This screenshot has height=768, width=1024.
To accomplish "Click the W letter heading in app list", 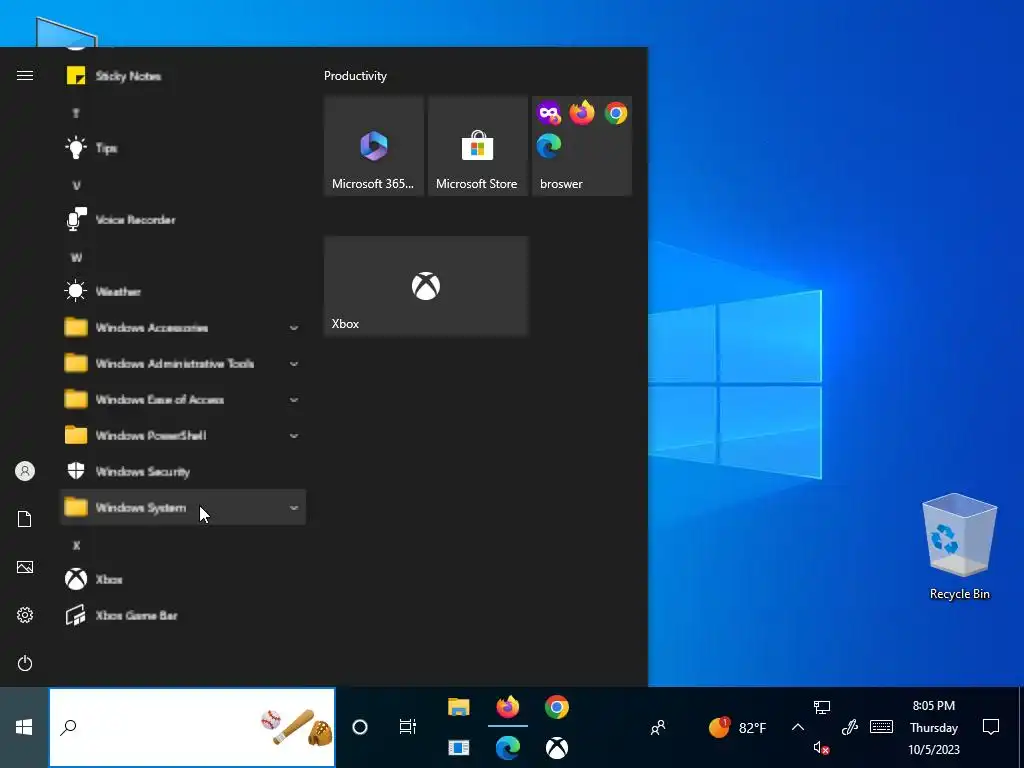I will [76, 257].
